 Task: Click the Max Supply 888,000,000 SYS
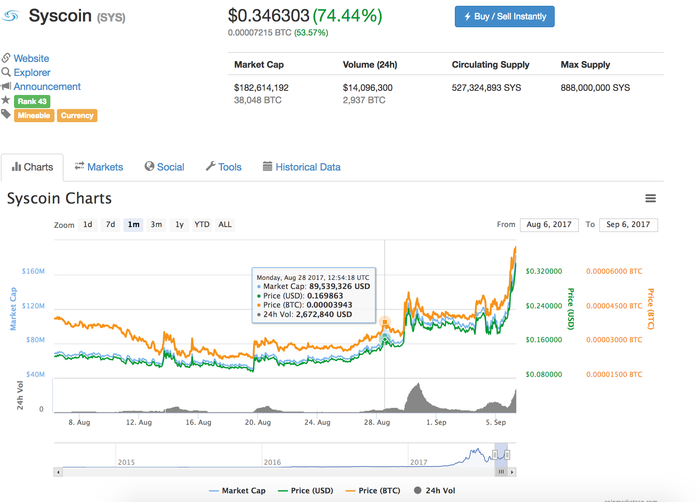pos(595,88)
